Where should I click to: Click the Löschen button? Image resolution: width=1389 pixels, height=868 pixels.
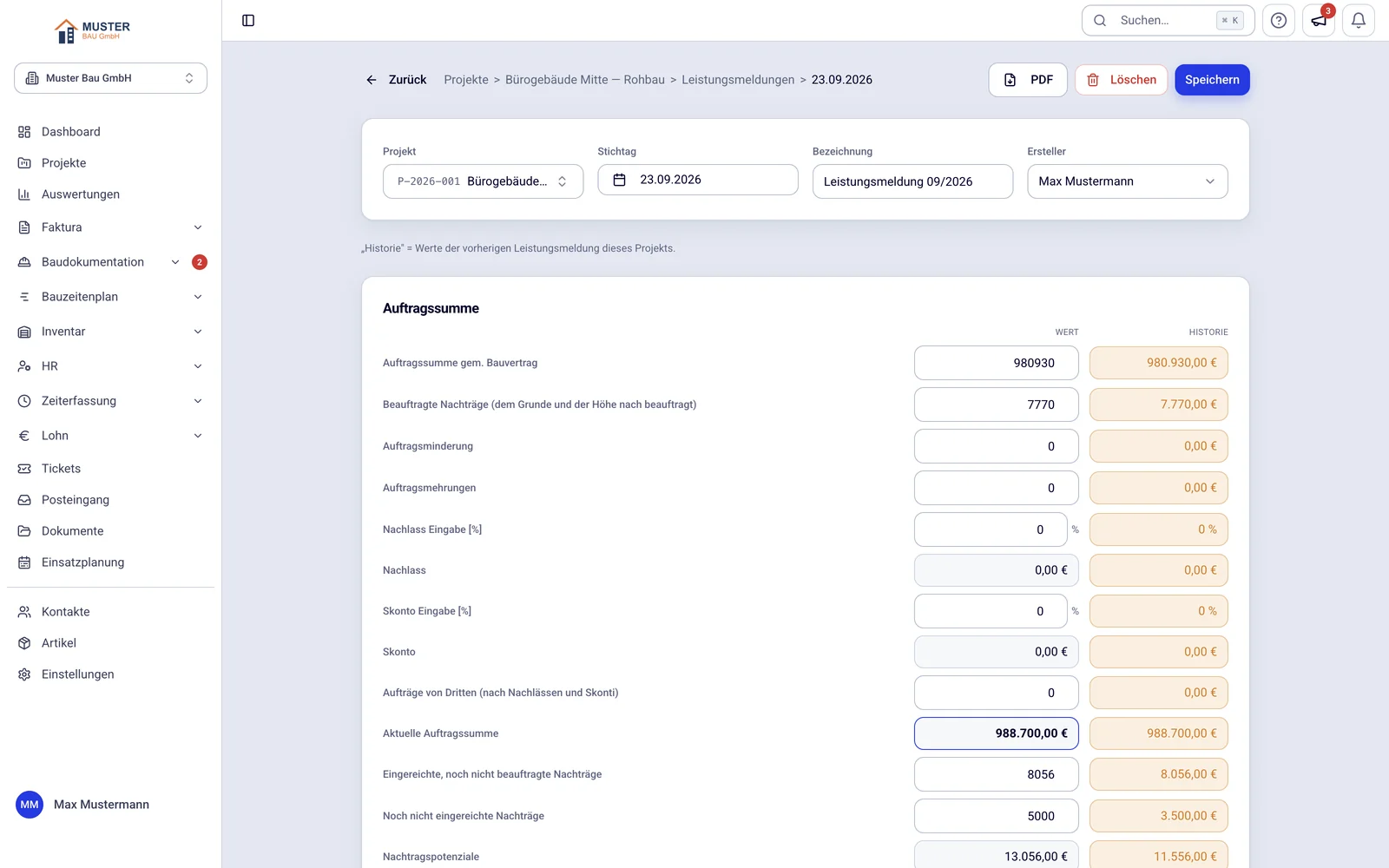click(1122, 80)
